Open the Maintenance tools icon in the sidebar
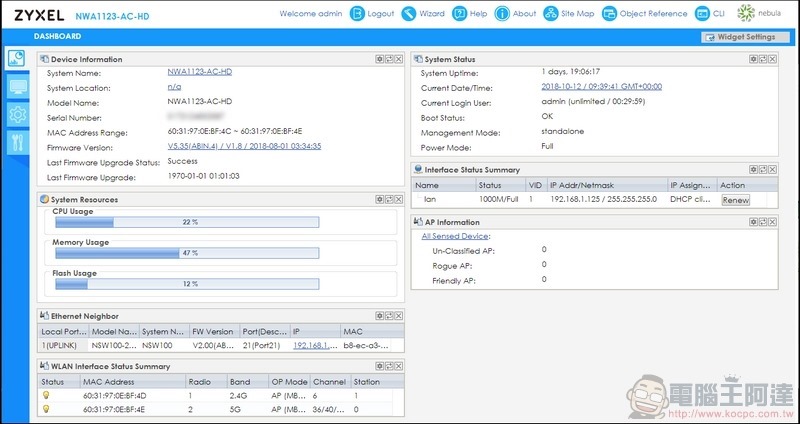Viewport: 800px width, 424px height. [x=17, y=142]
